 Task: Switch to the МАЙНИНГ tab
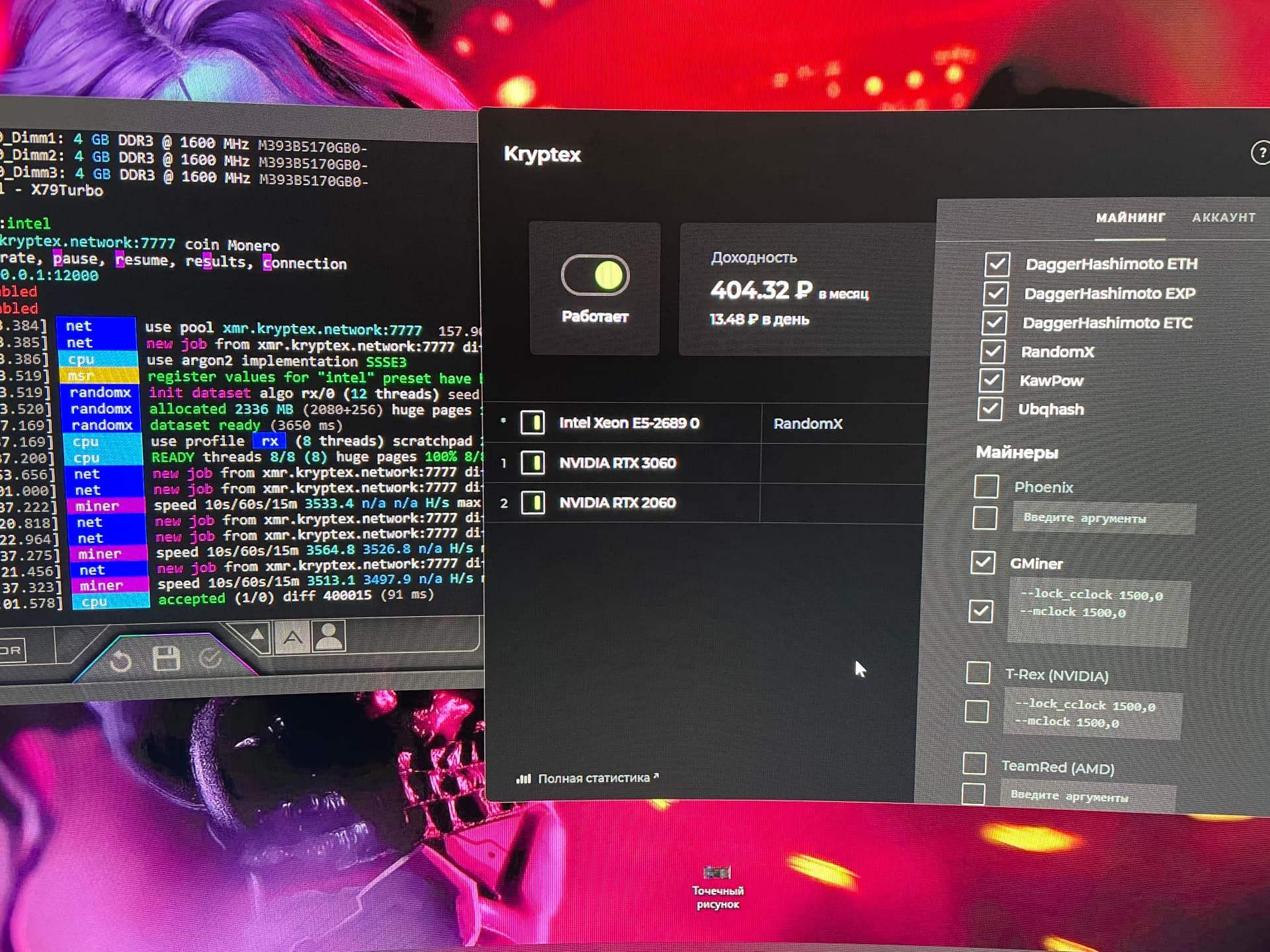click(x=1130, y=218)
